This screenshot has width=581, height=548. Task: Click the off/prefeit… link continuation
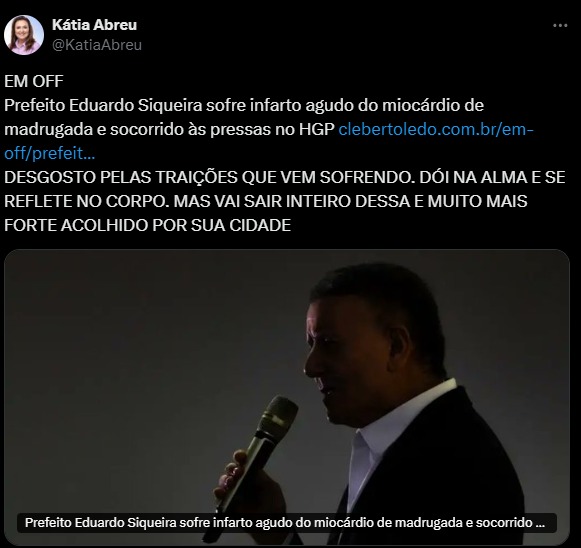50,153
